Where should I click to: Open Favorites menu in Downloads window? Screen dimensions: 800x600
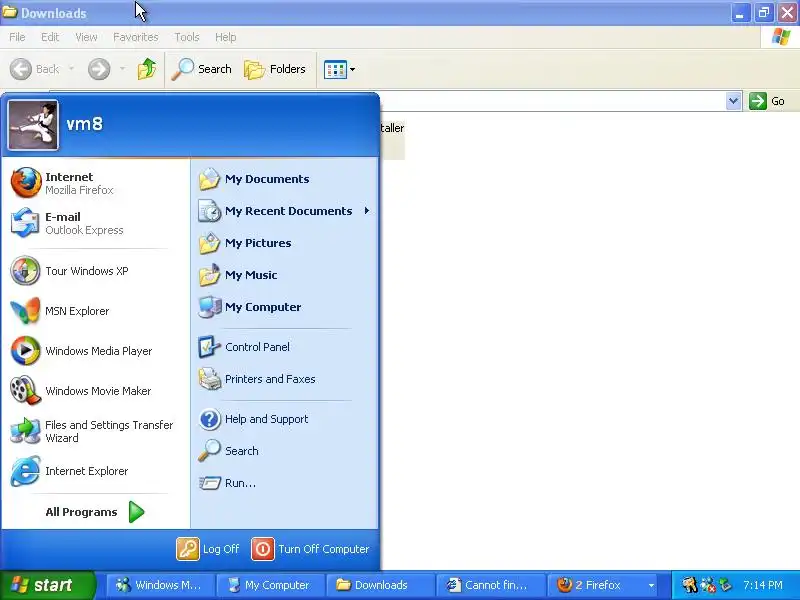(136, 37)
